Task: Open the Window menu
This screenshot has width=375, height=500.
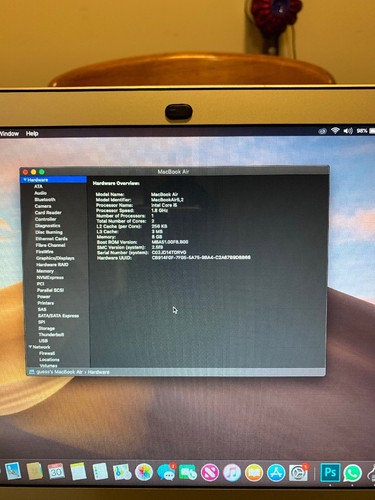Action: click(x=9, y=134)
